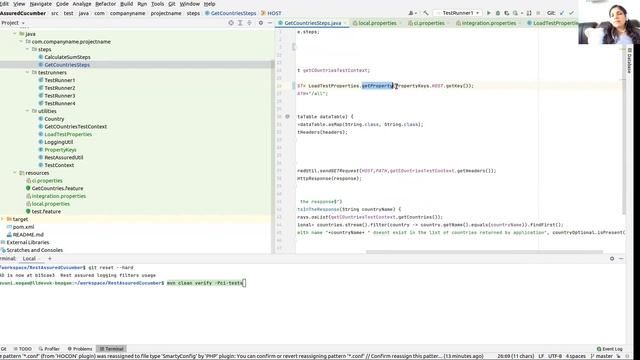Open the TestRunner1 run configuration dropdown

(x=458, y=13)
